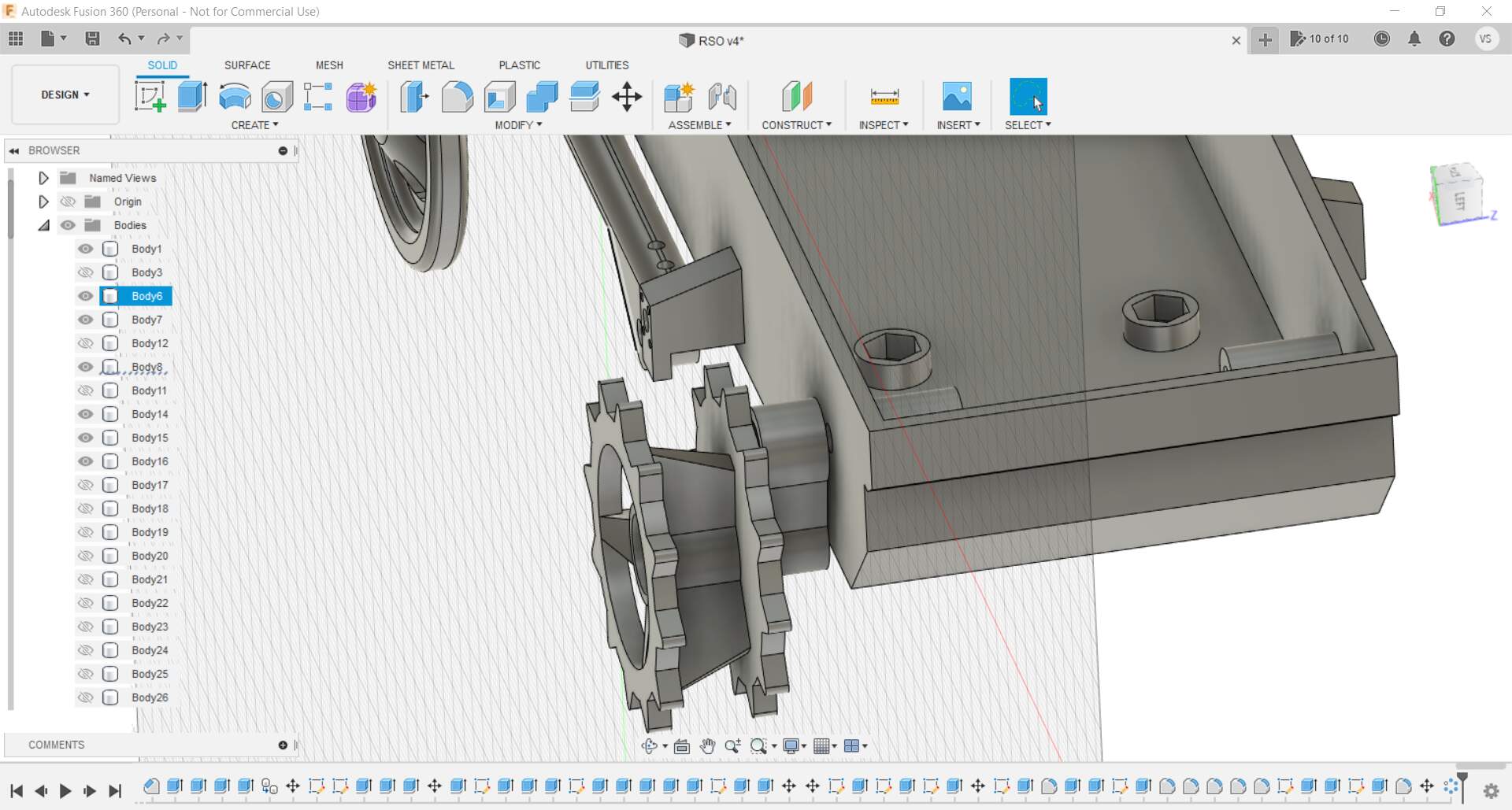Click the Move/Copy arrows icon
This screenshot has height=810, width=1512.
627,97
